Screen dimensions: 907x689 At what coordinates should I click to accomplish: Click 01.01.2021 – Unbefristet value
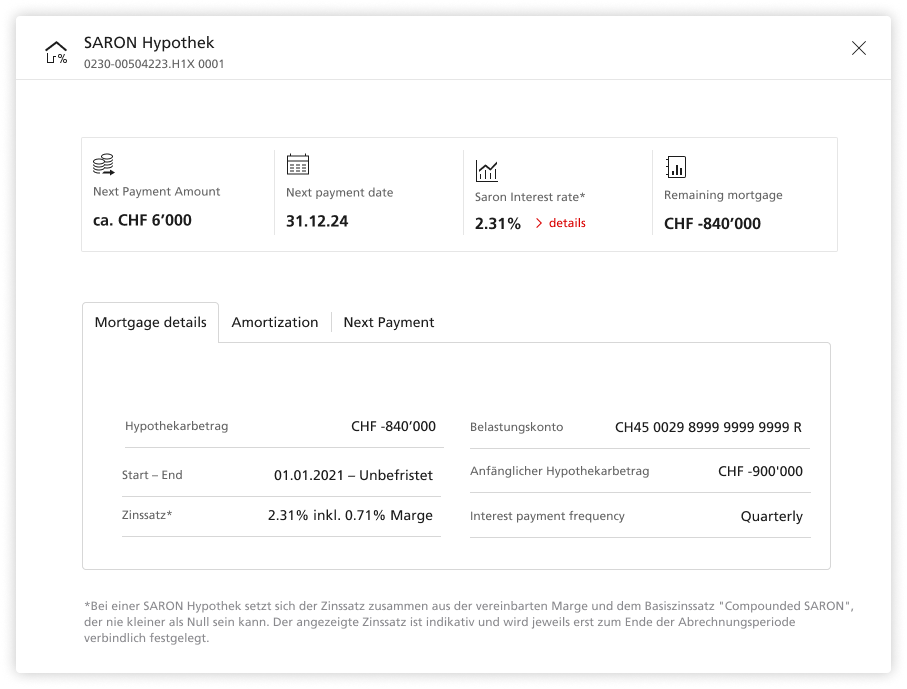click(x=353, y=475)
